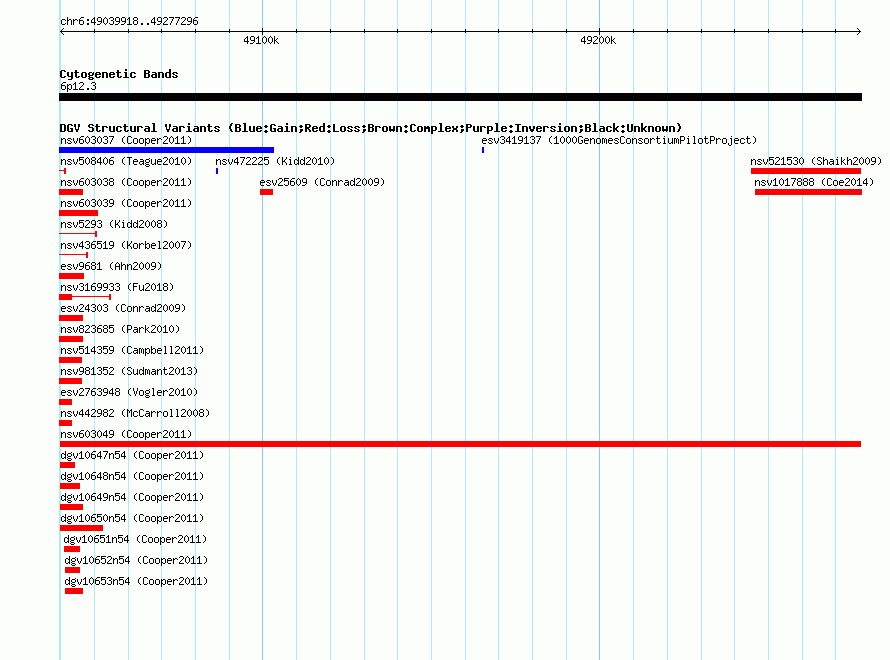Select the small blue esv3419137 gain marker
The image size is (890, 660).
pyautogui.click(x=483, y=150)
